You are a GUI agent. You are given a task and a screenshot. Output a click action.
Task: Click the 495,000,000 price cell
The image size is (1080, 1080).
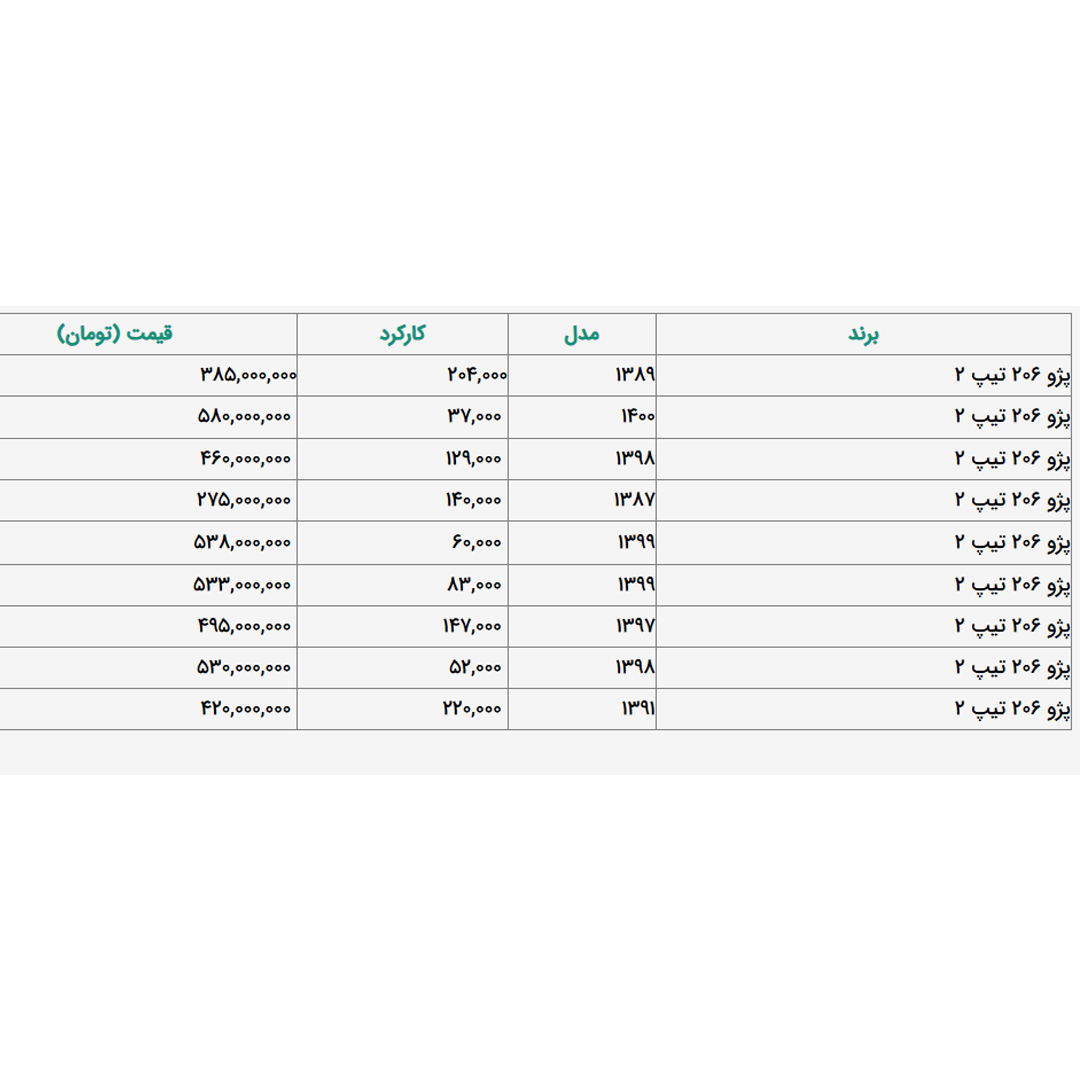tap(245, 626)
